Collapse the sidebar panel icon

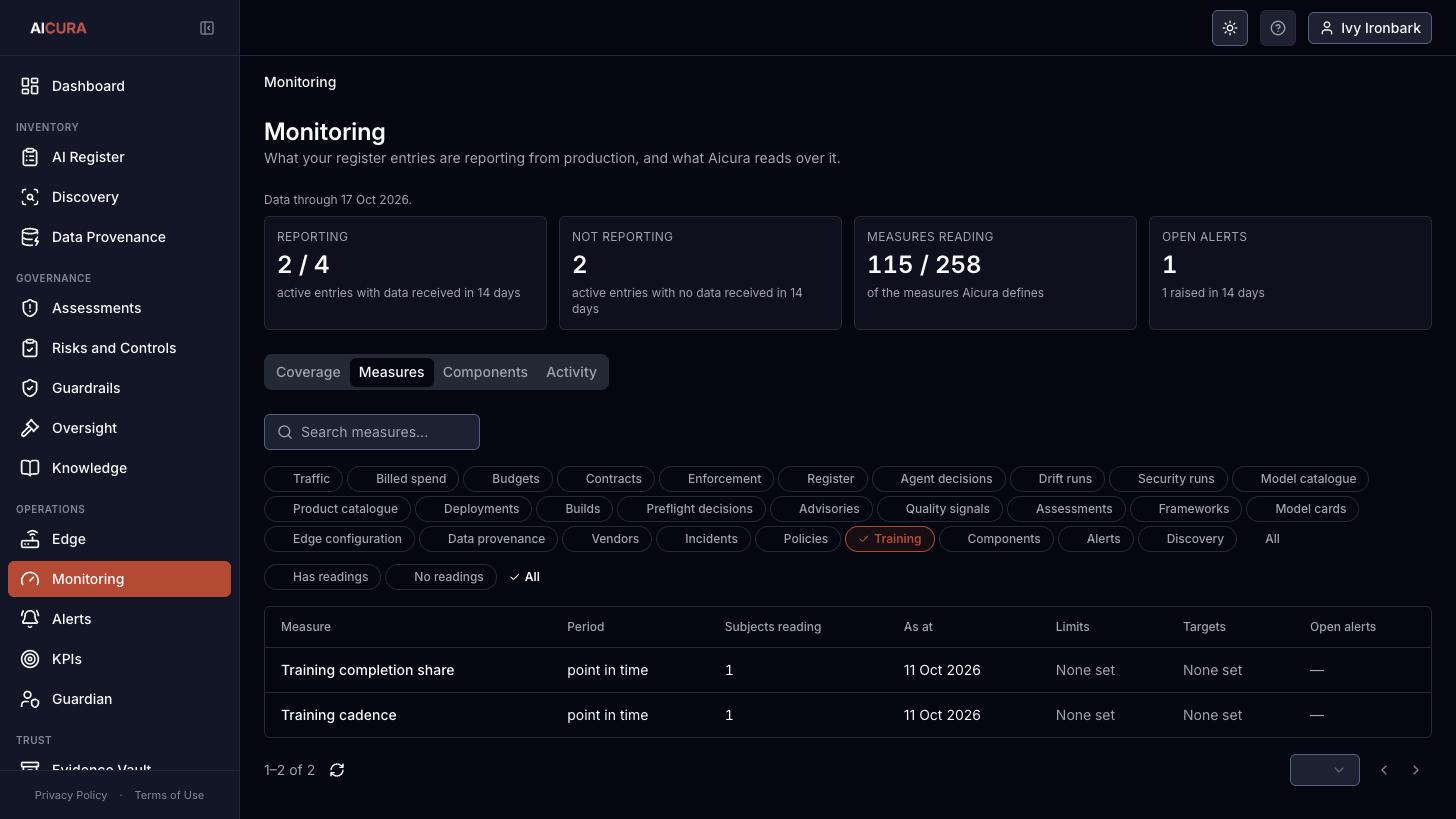(207, 28)
